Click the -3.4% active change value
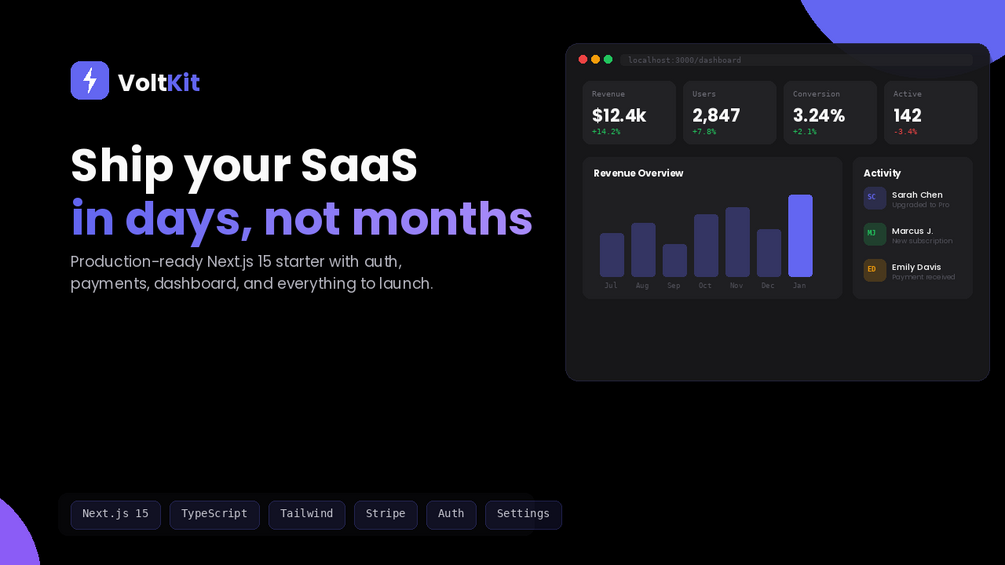Viewport: 1005px width, 565px height. pos(905,132)
